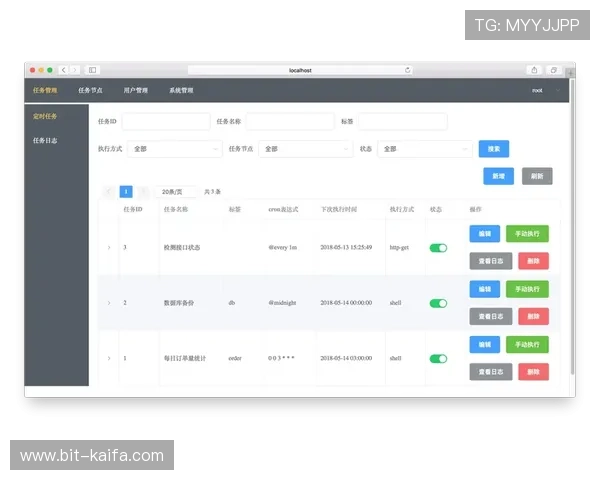Open the 任务节点 filter dropdown

click(306, 149)
